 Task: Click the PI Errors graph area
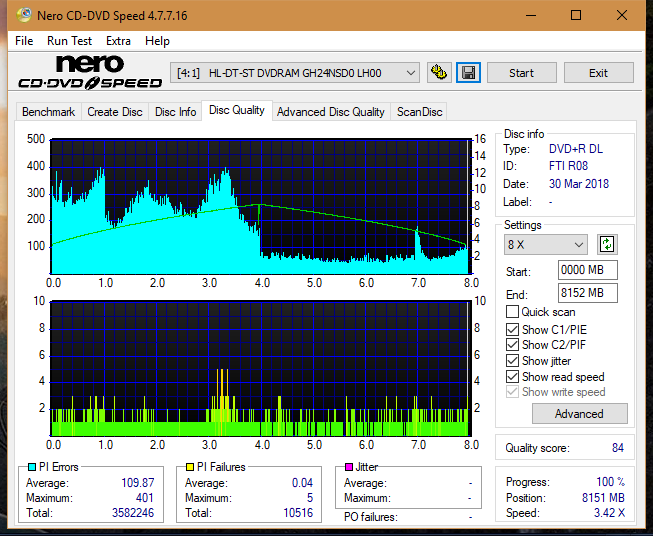[261, 207]
